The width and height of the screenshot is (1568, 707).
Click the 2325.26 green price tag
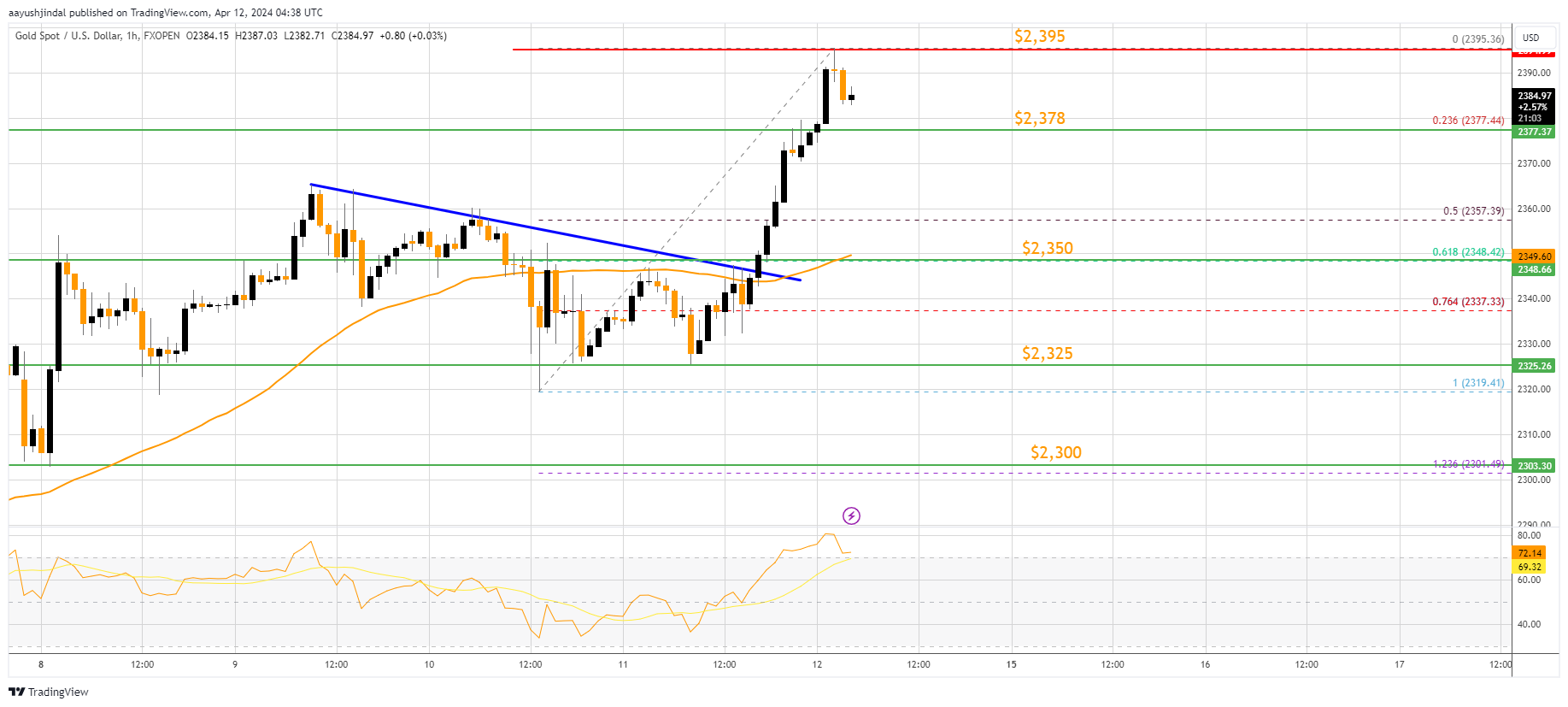(1535, 366)
